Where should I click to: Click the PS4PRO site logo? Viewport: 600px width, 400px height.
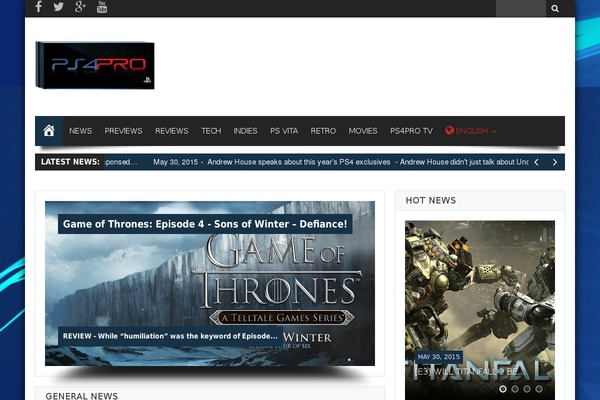click(x=95, y=65)
